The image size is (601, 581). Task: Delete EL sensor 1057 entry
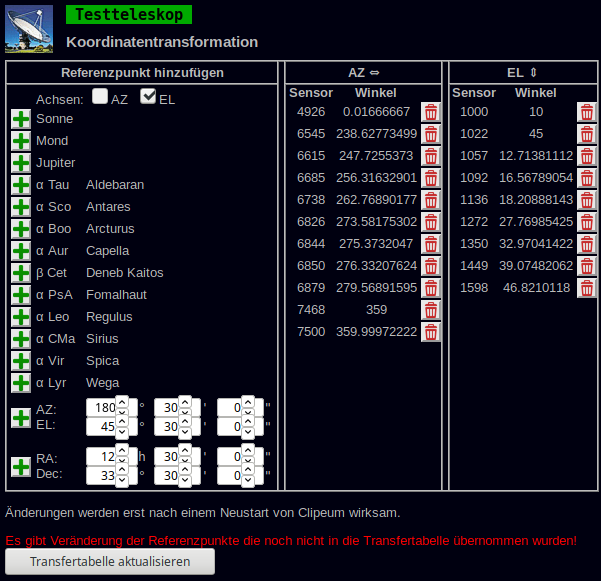[587, 156]
